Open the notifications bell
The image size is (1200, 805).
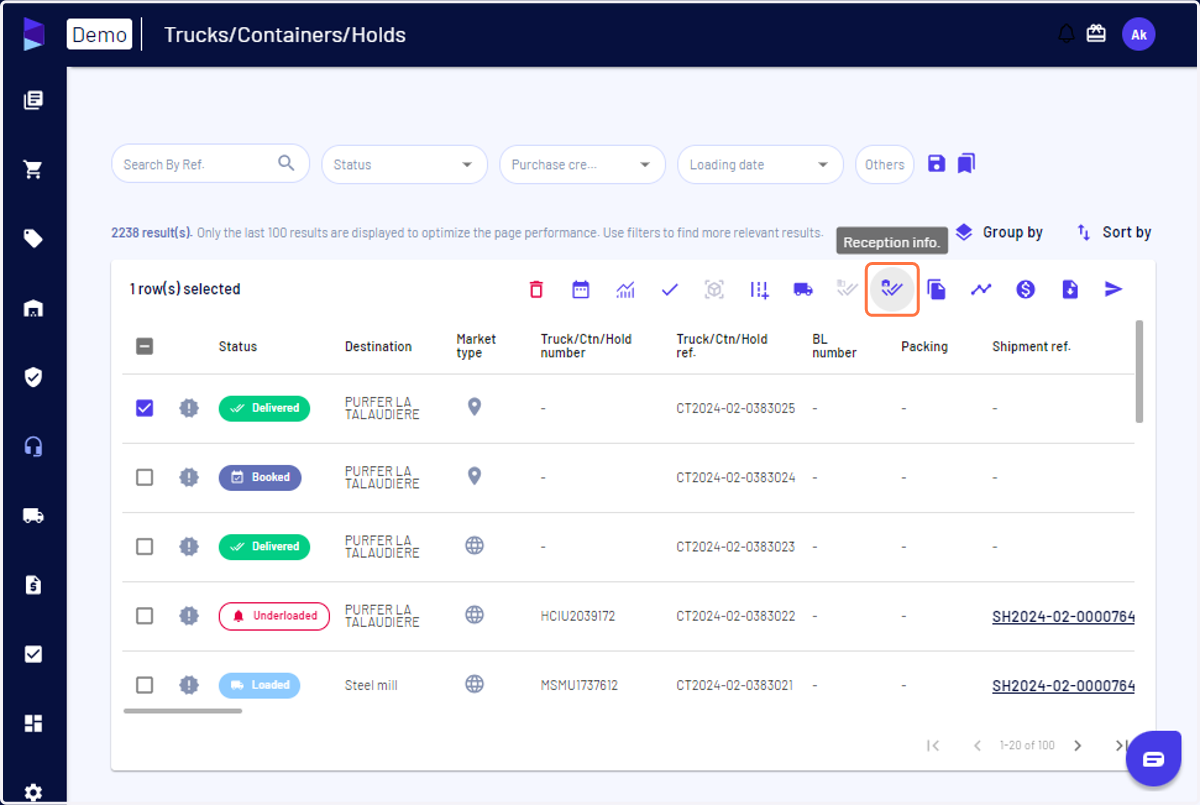point(1066,34)
